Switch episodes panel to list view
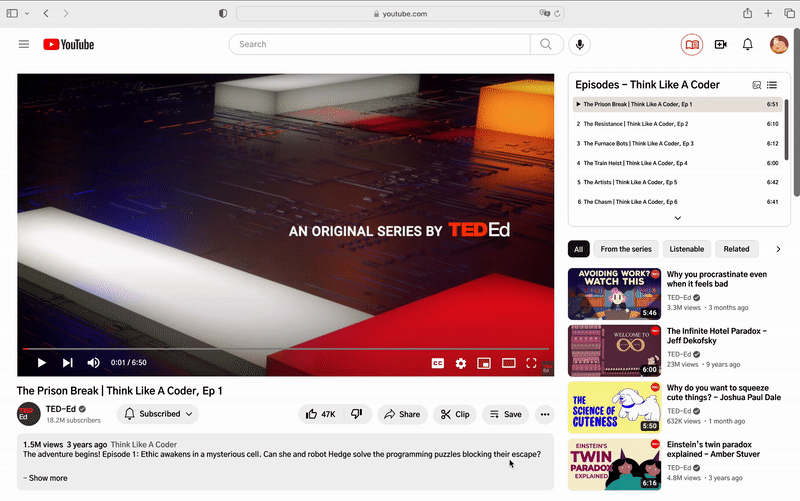 pyautogui.click(x=772, y=85)
